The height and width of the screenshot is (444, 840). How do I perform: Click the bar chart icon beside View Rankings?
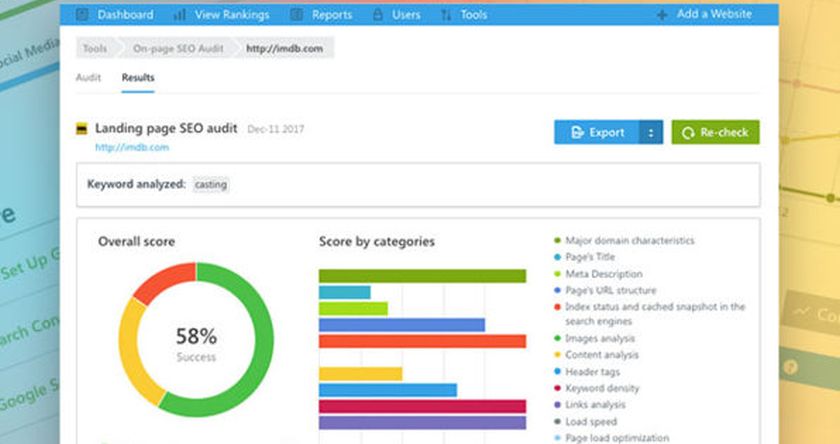(x=179, y=15)
